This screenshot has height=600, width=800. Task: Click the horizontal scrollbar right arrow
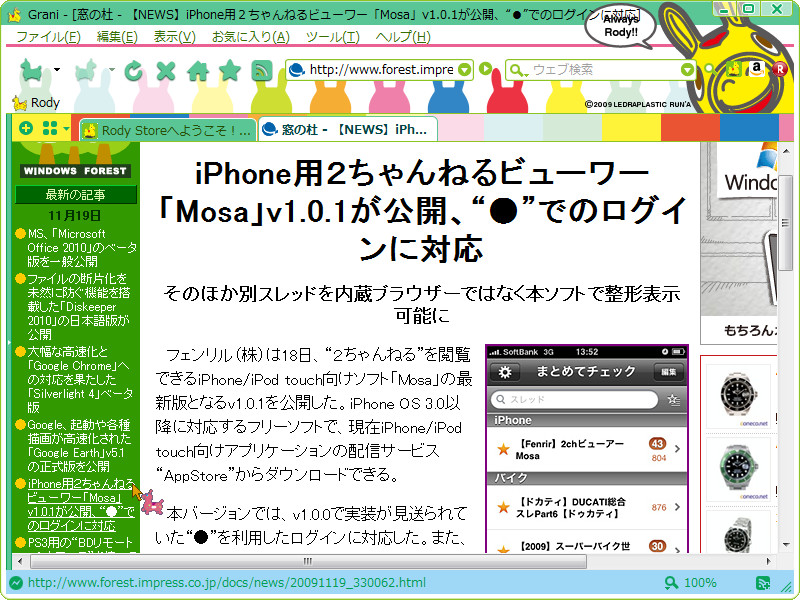(x=769, y=561)
